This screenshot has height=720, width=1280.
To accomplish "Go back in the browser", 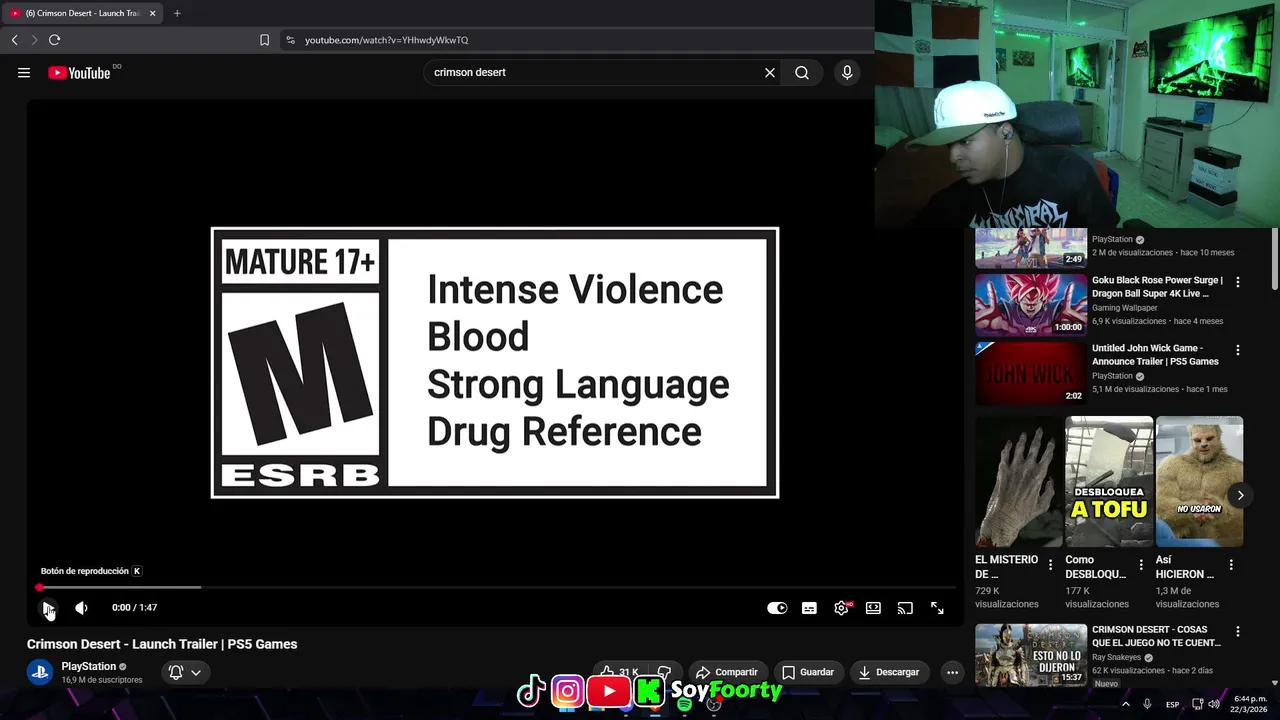I will click(x=14, y=40).
